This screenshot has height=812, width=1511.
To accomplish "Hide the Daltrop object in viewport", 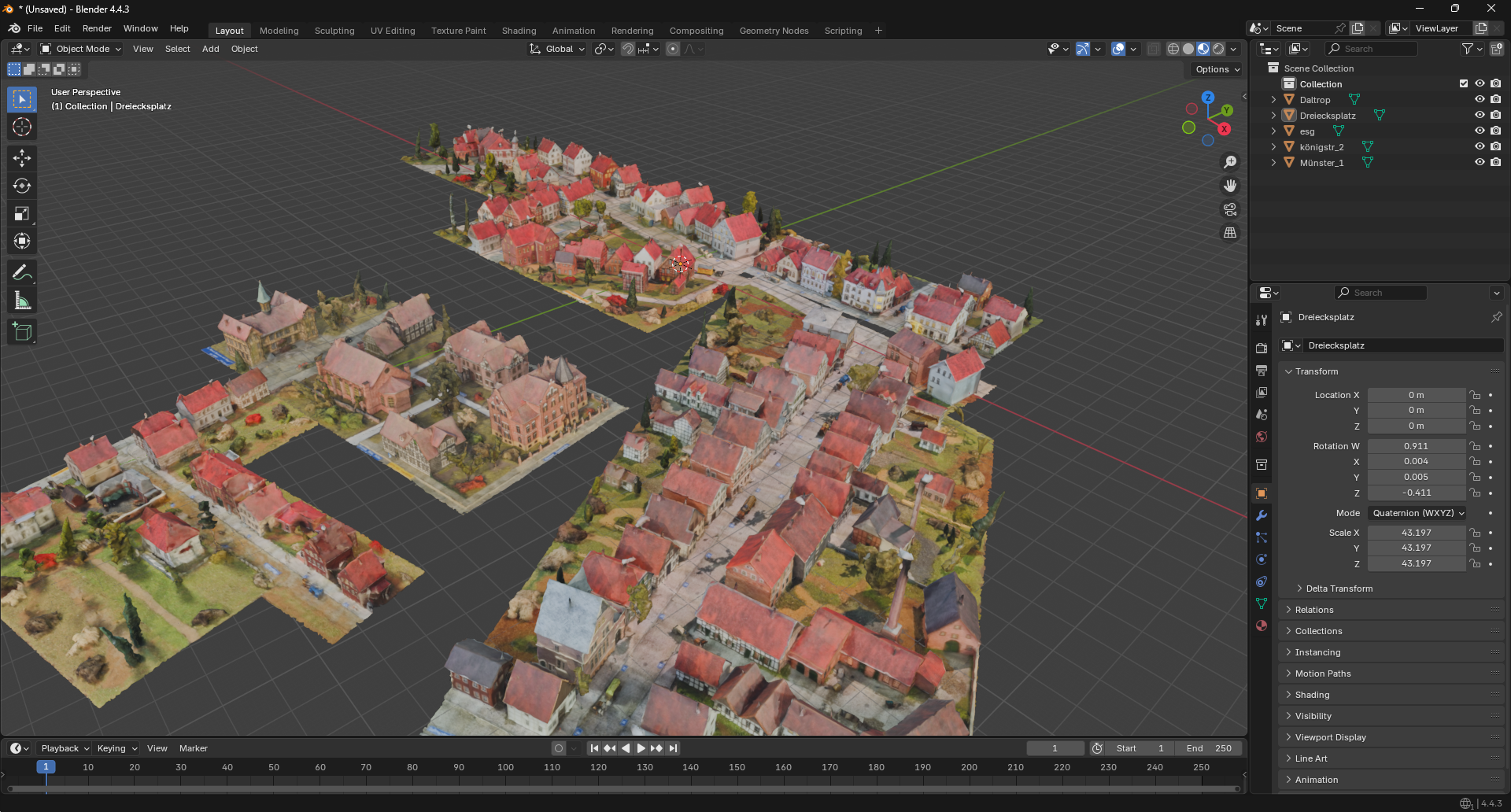I will pos(1480,100).
